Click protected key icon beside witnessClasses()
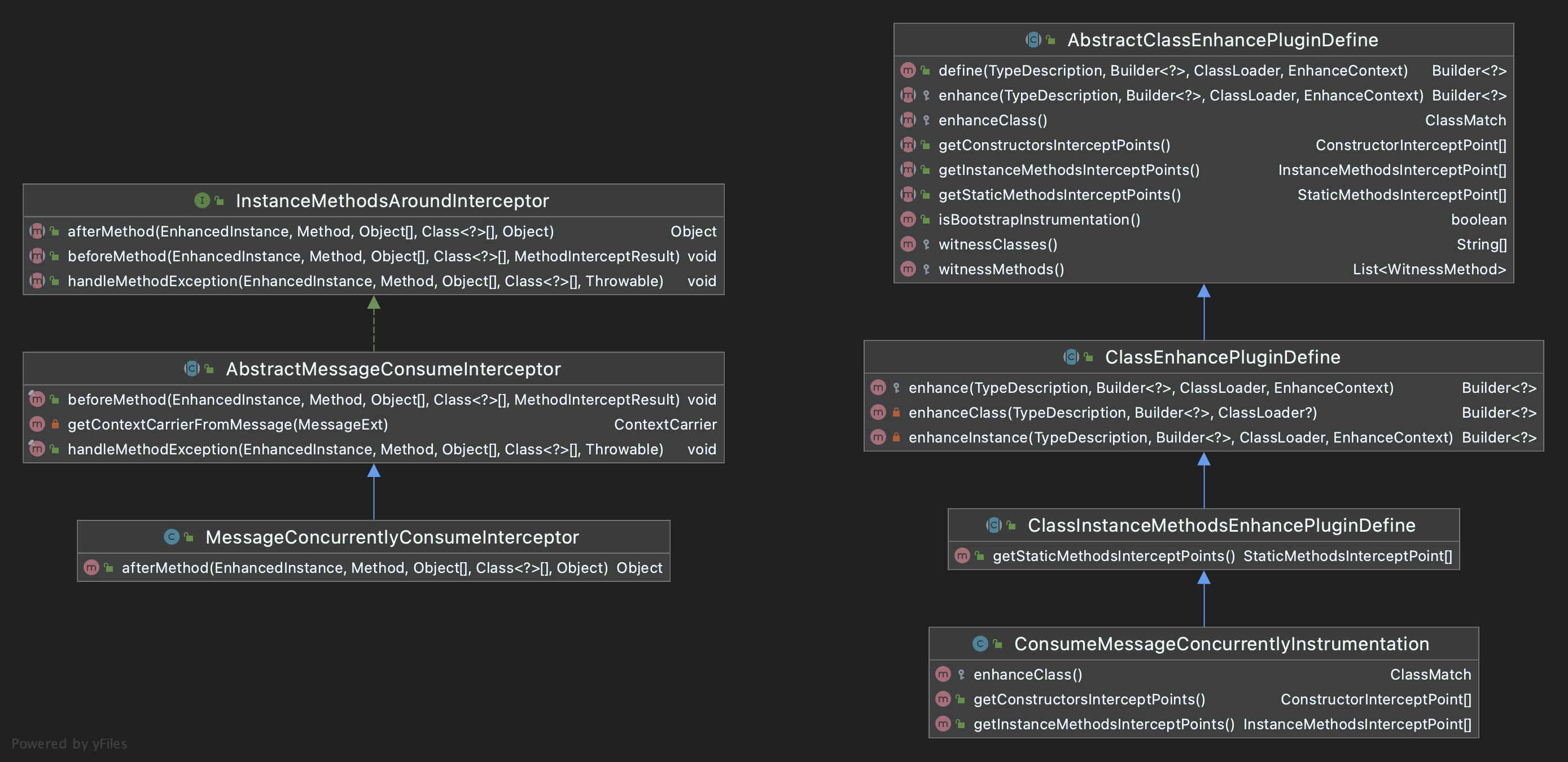 pos(926,244)
